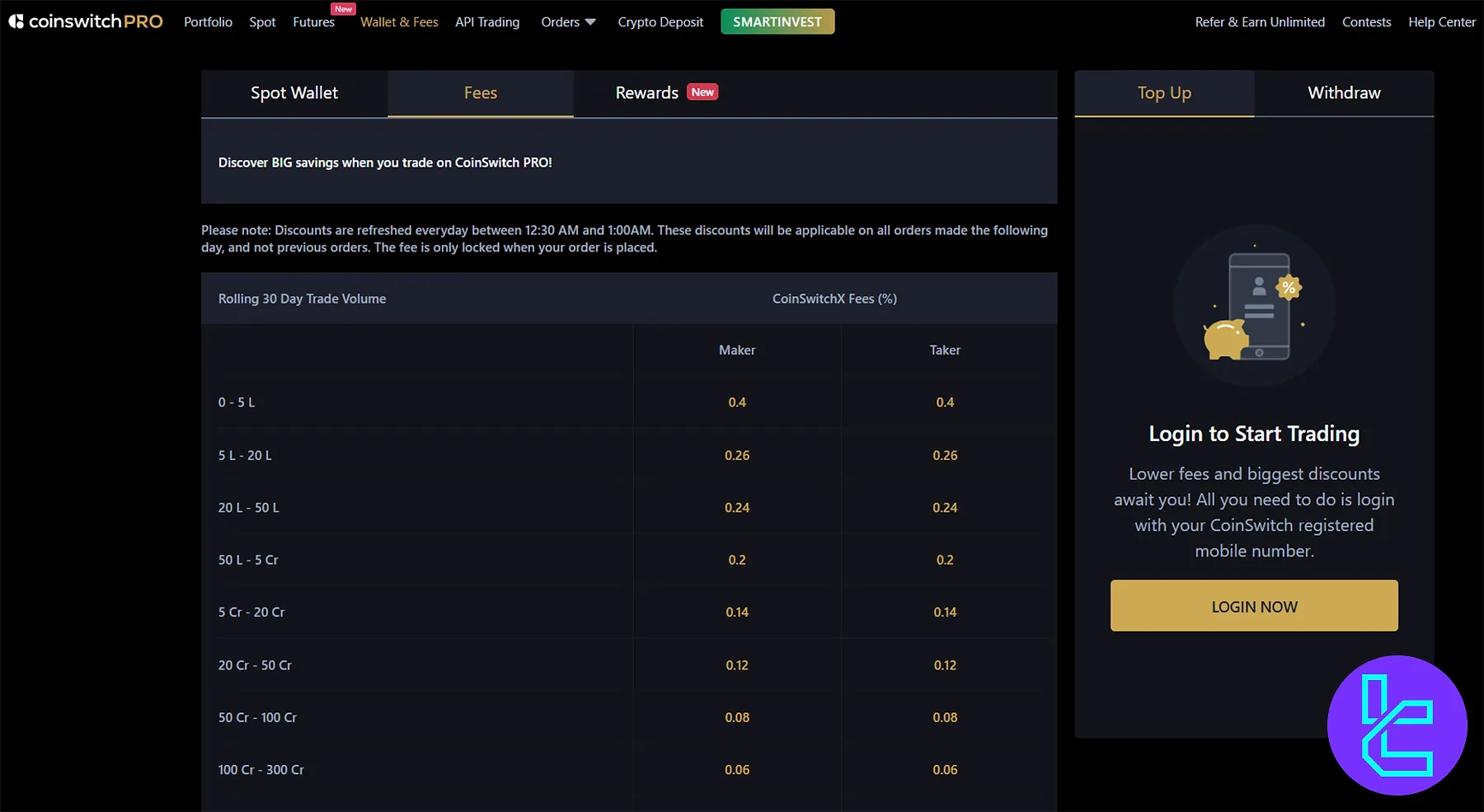Click the 0.24 Maker fee value
The image size is (1484, 812).
(x=737, y=508)
